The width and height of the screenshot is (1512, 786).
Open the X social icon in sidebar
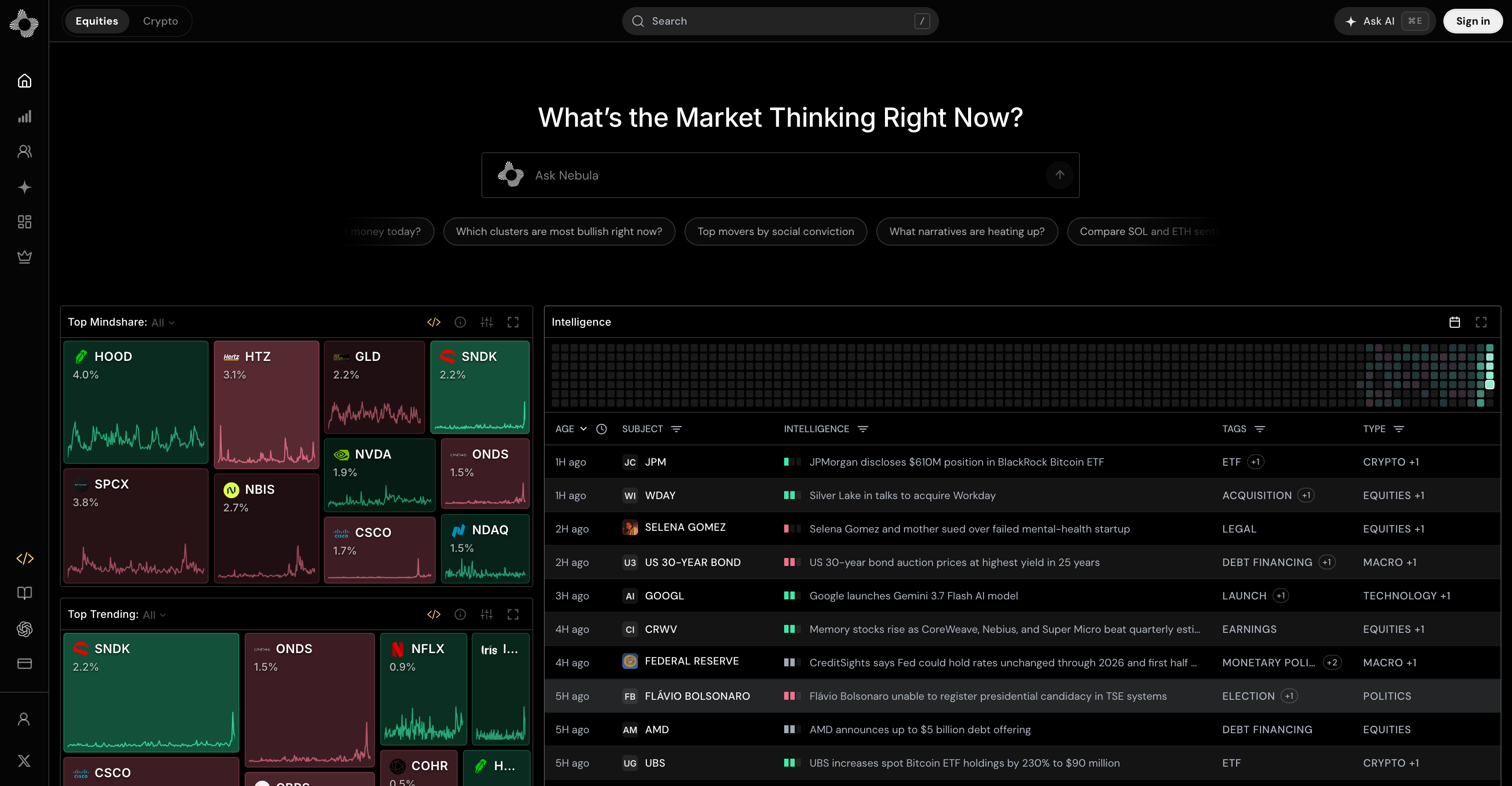click(x=24, y=761)
